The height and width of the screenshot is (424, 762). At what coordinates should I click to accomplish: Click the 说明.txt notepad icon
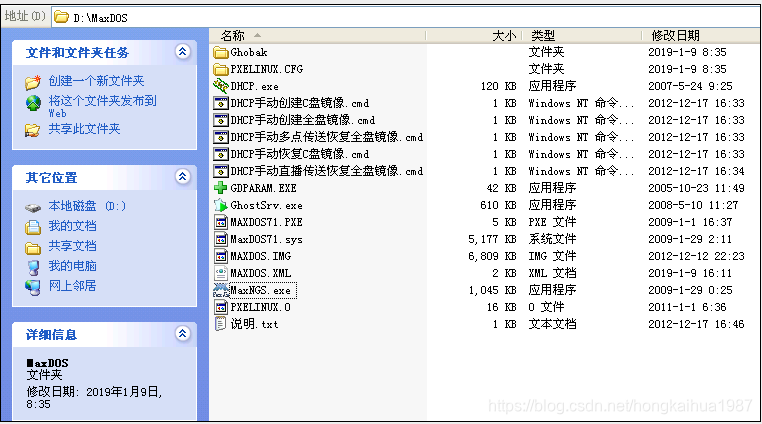(221, 324)
